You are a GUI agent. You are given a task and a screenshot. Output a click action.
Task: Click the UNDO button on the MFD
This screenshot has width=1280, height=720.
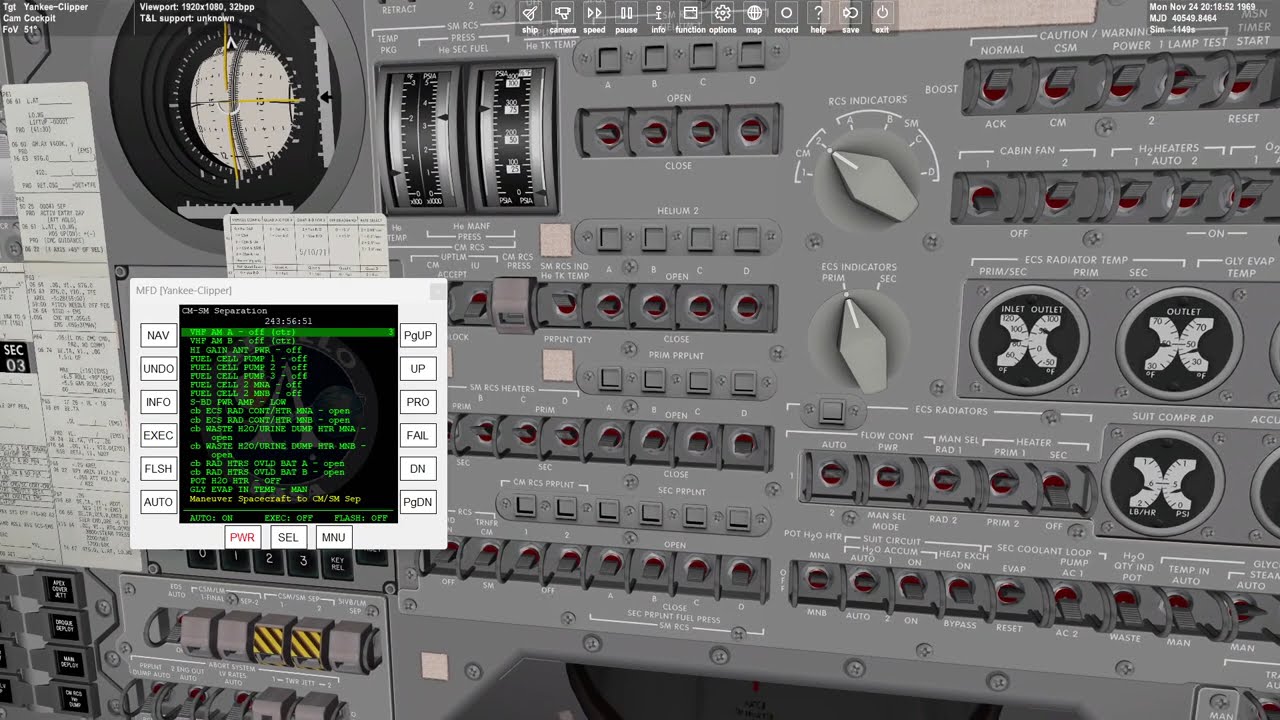coord(158,369)
